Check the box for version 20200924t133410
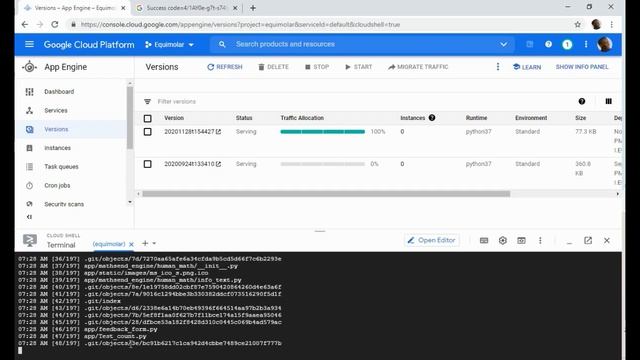The image size is (640, 360). (x=148, y=164)
